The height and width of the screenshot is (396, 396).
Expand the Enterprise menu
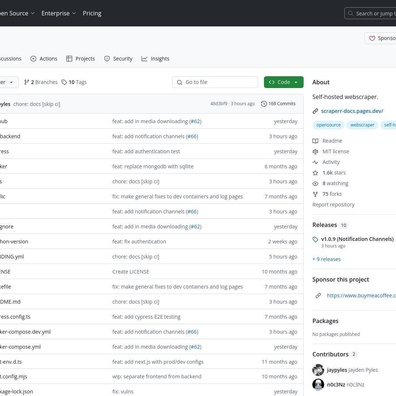[59, 13]
